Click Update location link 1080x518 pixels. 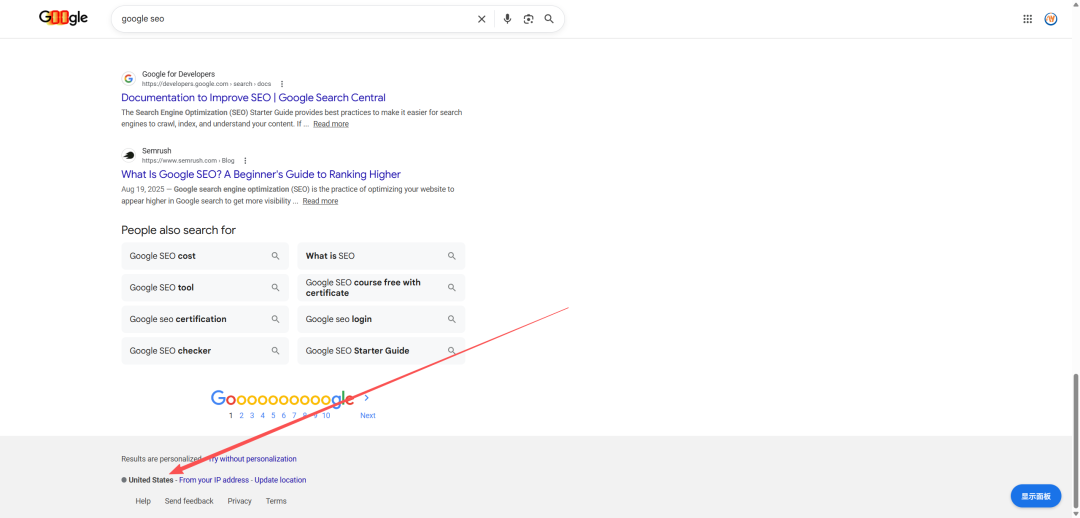[x=280, y=480]
